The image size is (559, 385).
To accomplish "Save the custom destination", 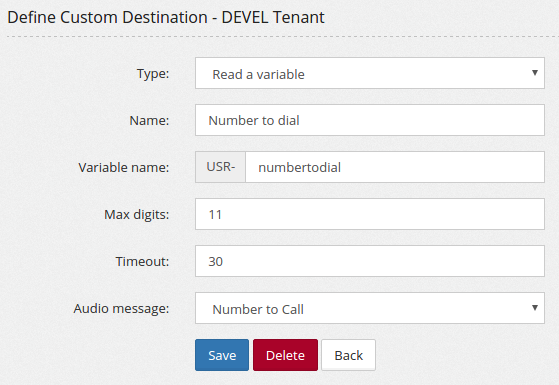I will [222, 355].
